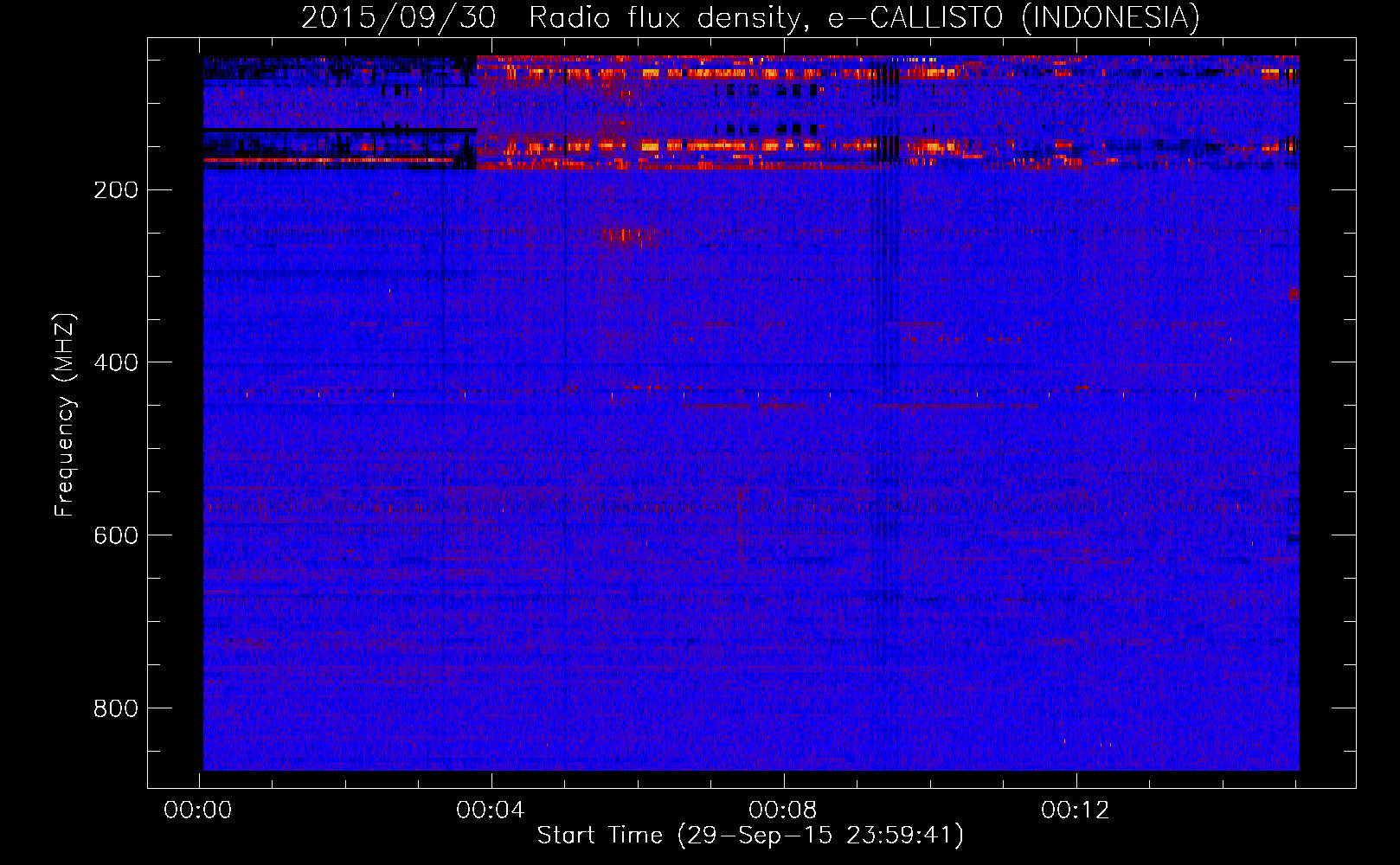
Task: Click the 800 frequency tick label
Action: click(x=116, y=708)
